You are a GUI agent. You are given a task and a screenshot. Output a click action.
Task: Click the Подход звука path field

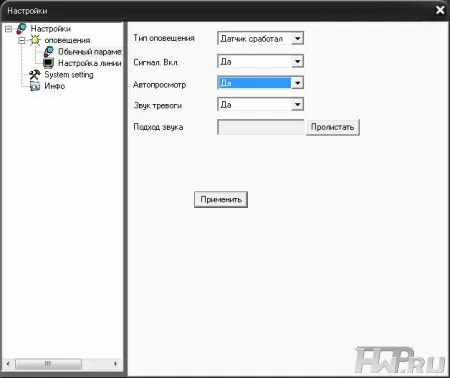pos(261,127)
